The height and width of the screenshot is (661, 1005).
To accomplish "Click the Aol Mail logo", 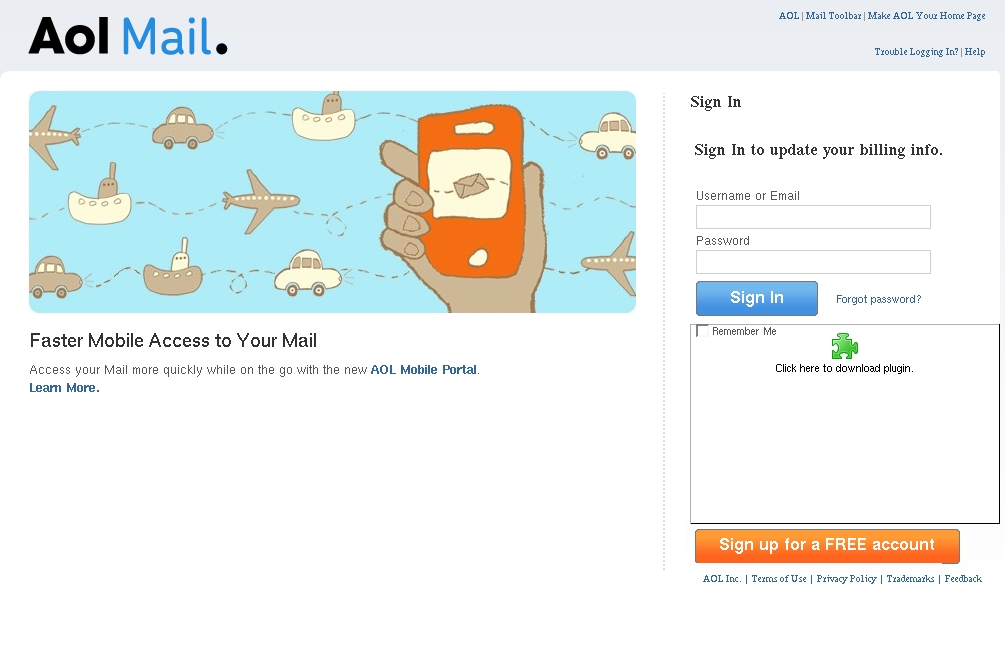I will pyautogui.click(x=128, y=36).
